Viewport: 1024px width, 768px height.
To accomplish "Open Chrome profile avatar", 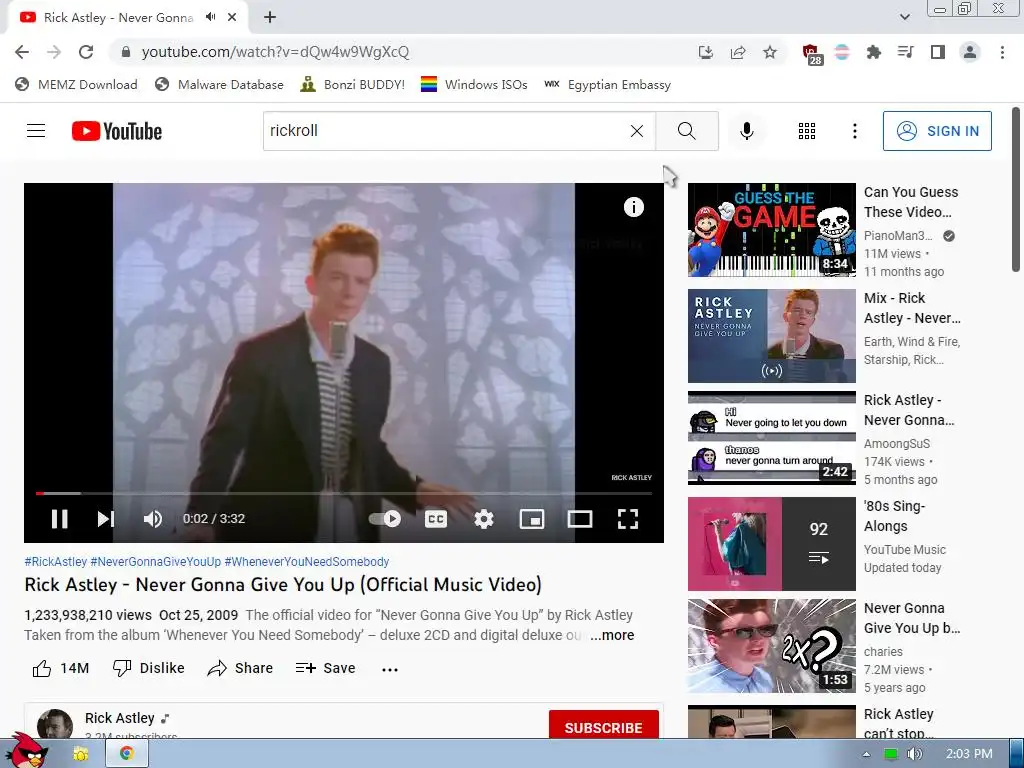I will [970, 52].
